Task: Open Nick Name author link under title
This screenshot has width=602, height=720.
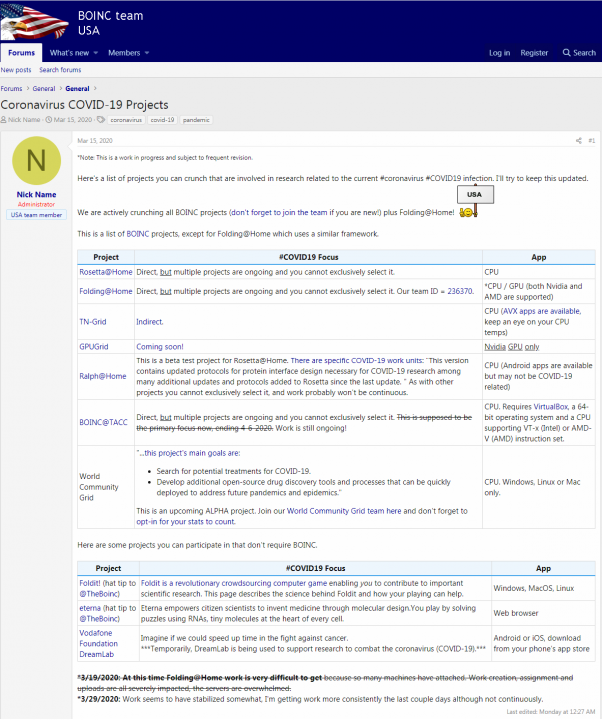Action: tap(24, 120)
